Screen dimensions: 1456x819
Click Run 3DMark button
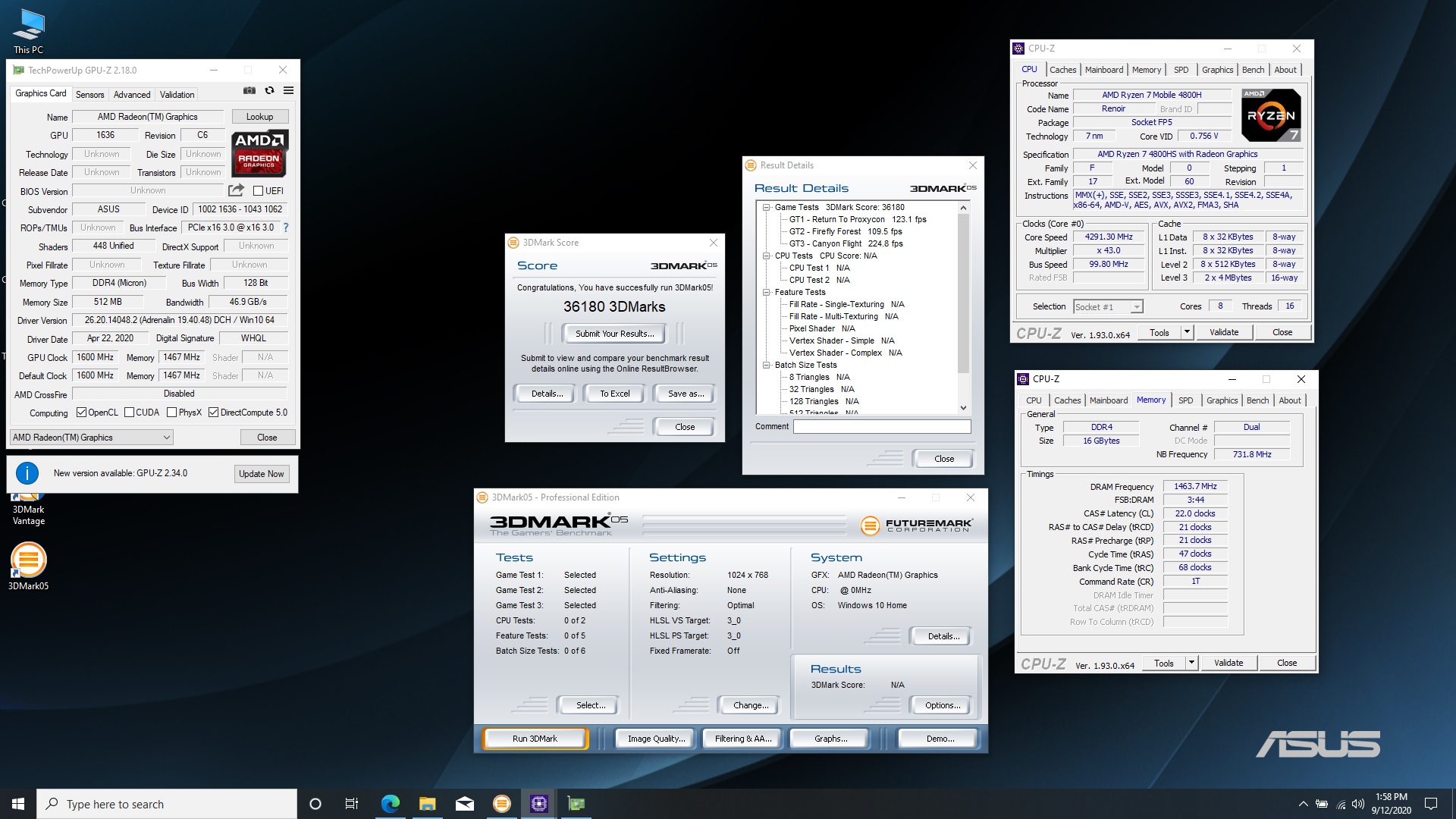click(x=535, y=739)
